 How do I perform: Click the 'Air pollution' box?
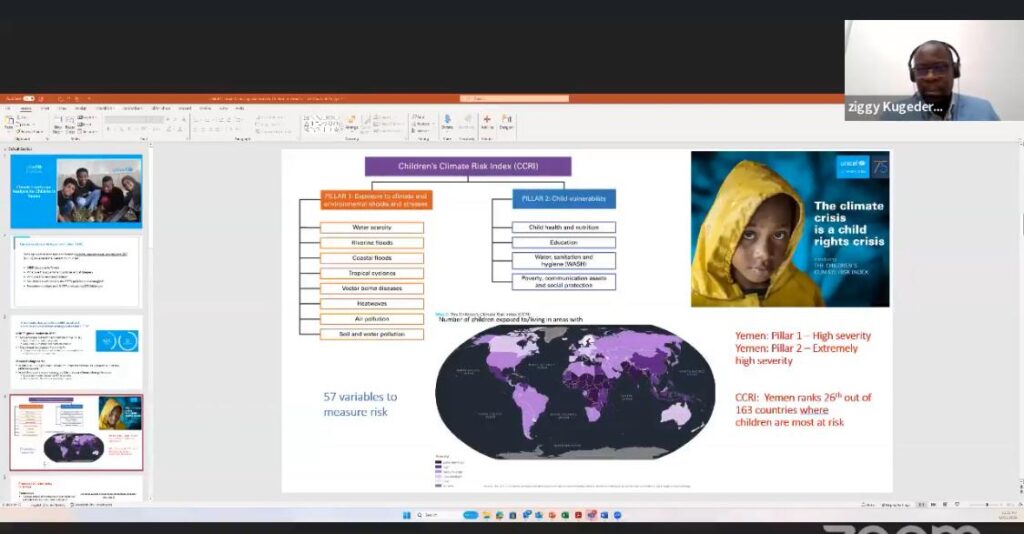tap(372, 319)
